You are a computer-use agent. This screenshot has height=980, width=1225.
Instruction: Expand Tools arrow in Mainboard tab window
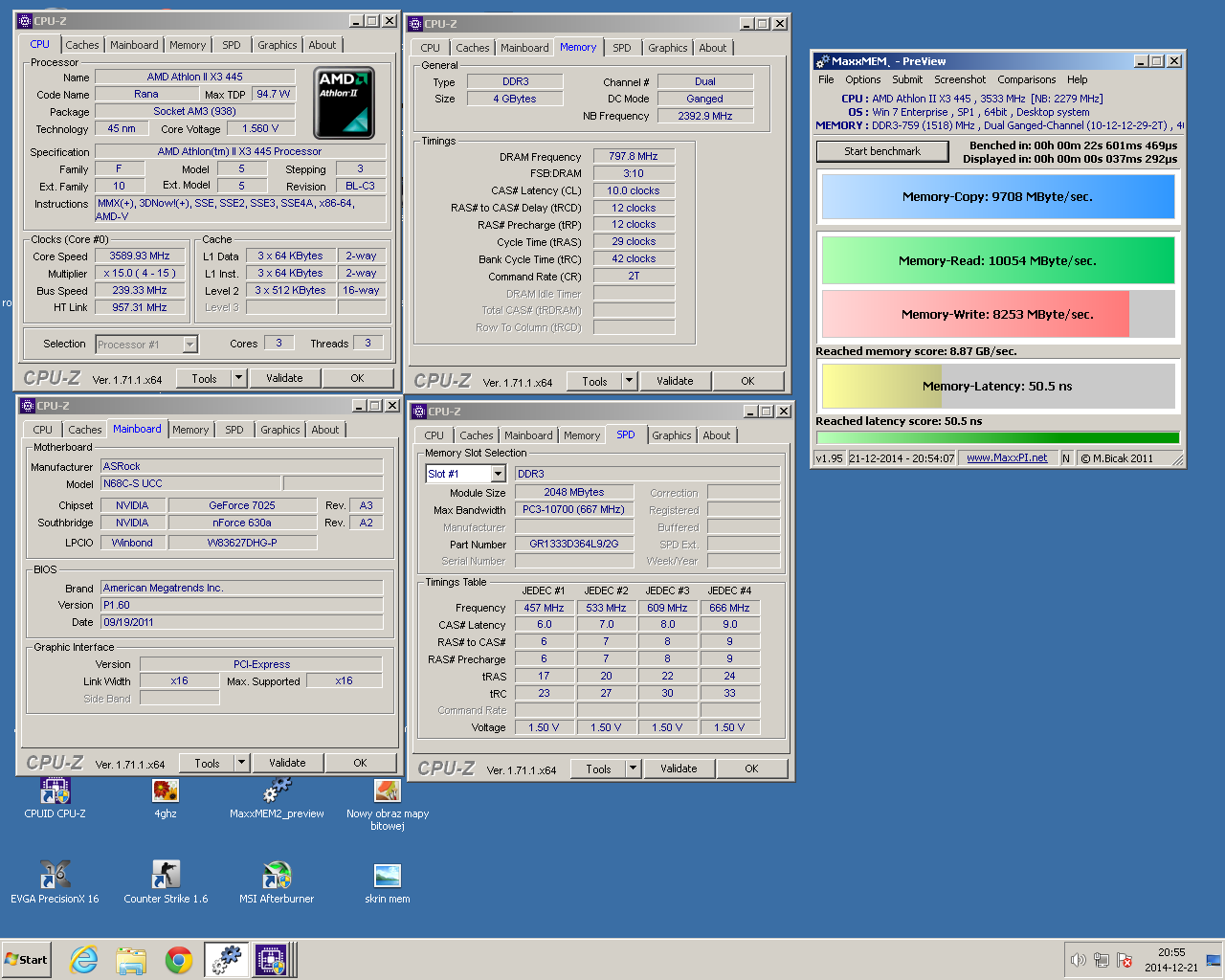(241, 763)
